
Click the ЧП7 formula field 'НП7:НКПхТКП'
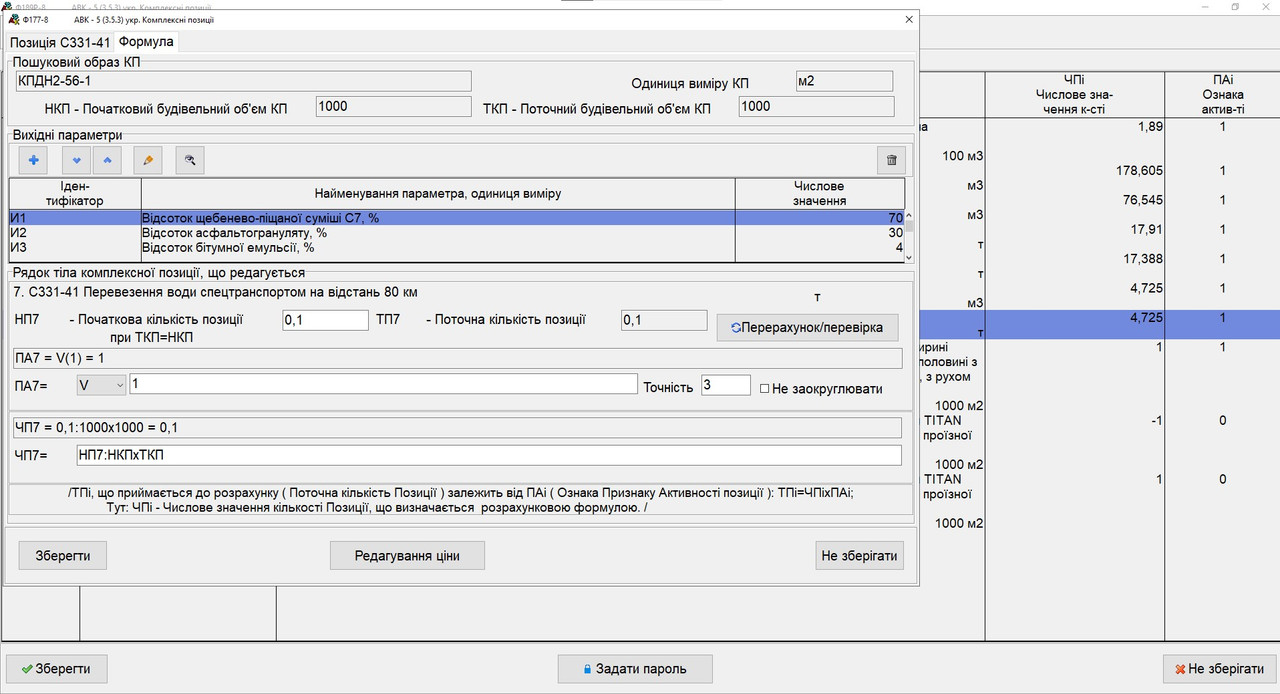coord(489,455)
